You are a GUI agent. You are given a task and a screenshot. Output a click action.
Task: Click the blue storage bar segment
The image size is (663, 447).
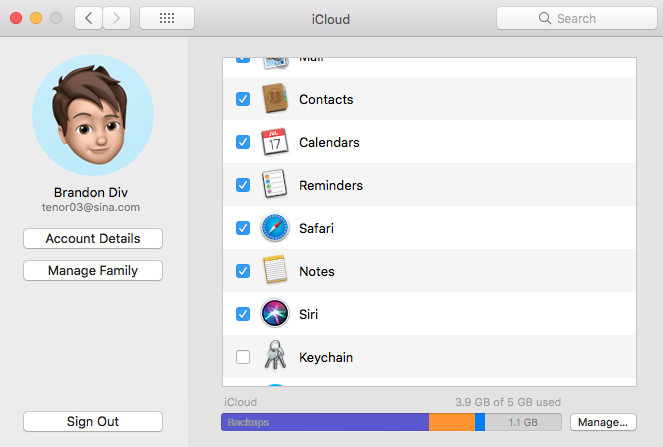click(480, 422)
